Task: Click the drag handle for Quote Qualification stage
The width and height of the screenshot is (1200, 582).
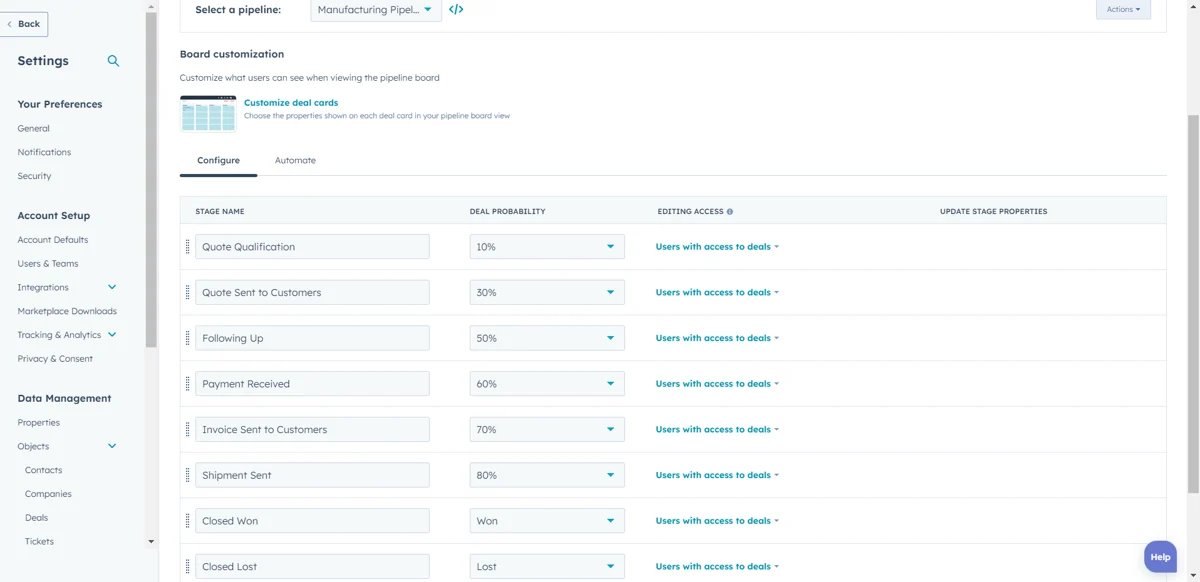Action: tap(188, 246)
